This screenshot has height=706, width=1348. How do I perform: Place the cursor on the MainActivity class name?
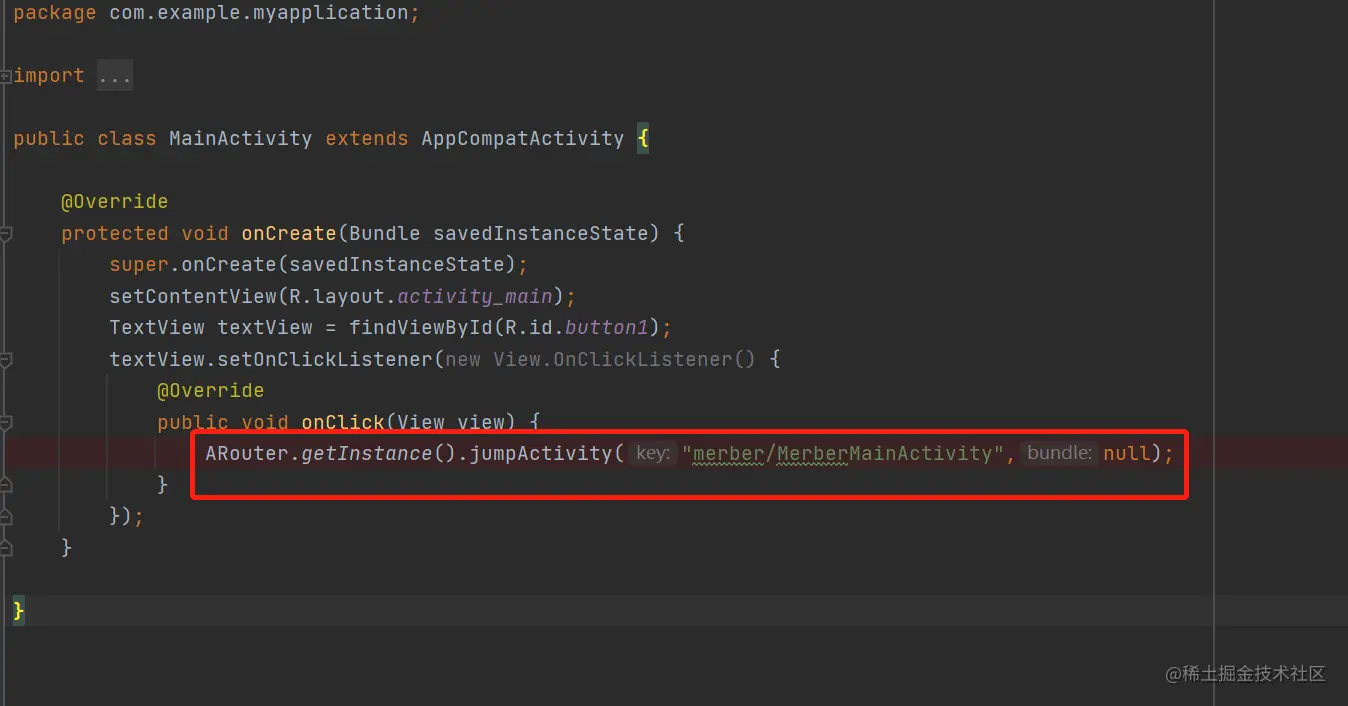pos(240,138)
